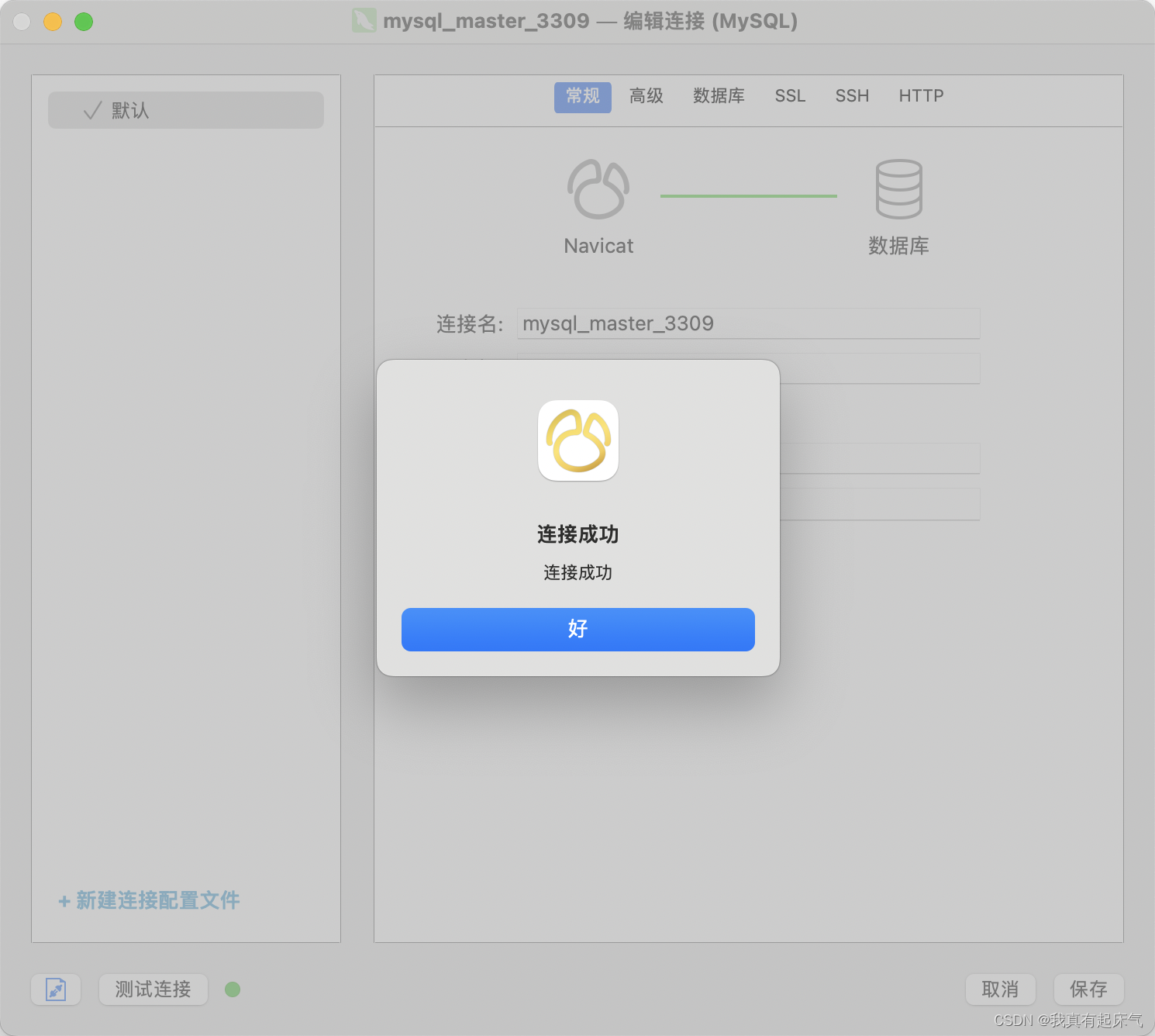Click 新建连接配置文件 link
1155x1036 pixels.
pyautogui.click(x=149, y=900)
